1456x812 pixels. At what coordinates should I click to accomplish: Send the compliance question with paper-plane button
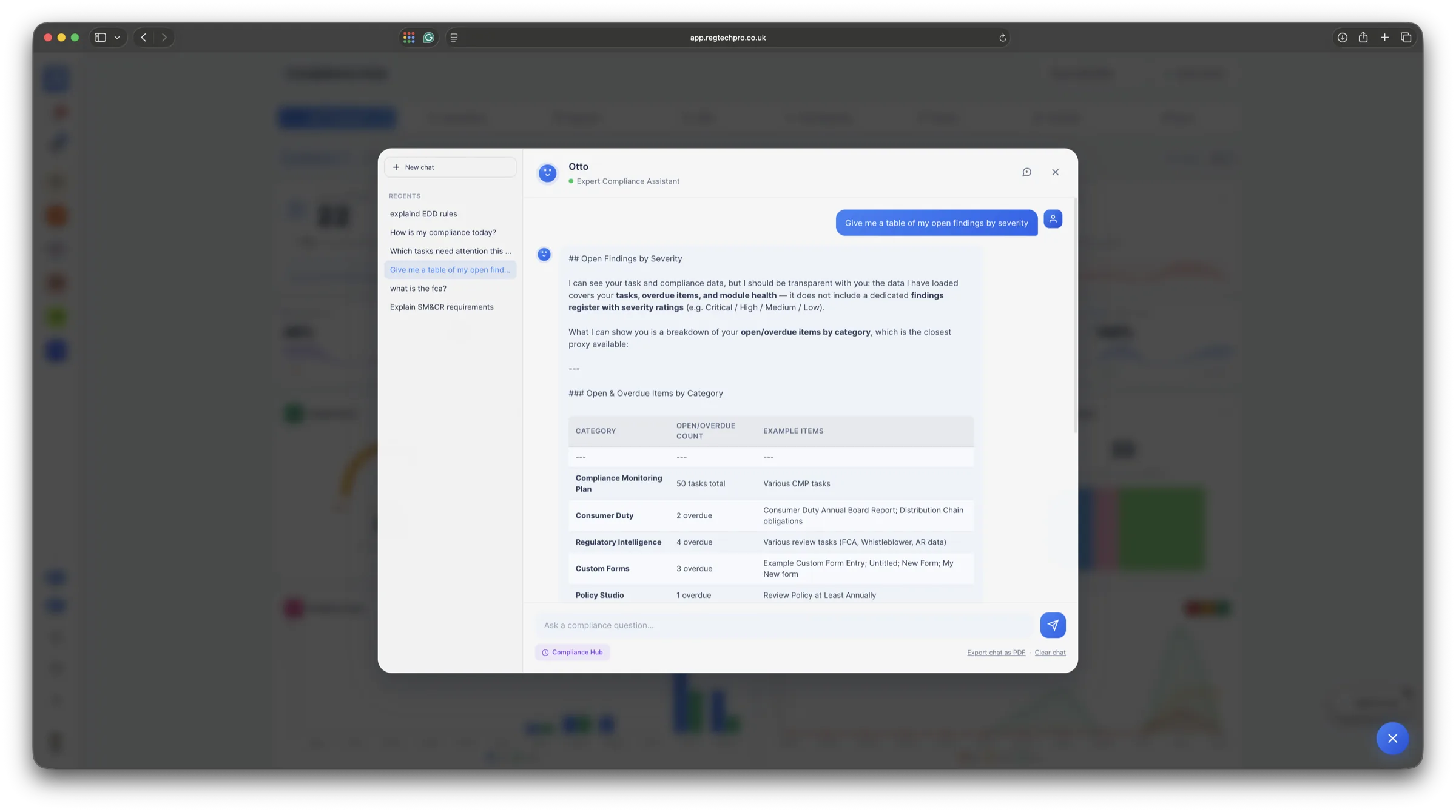pyautogui.click(x=1053, y=625)
